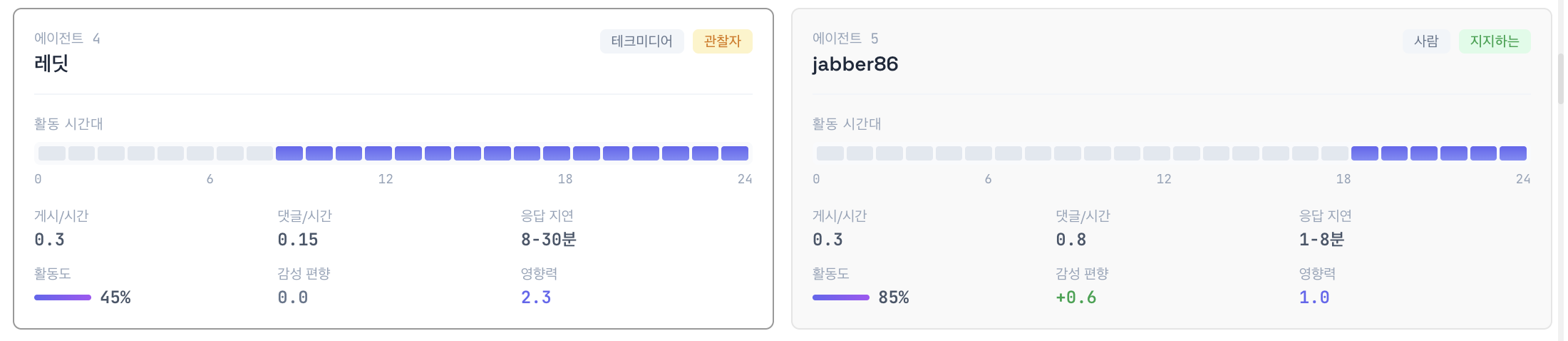
Task: Click the 에이전트 5 label
Action: pyautogui.click(x=845, y=39)
